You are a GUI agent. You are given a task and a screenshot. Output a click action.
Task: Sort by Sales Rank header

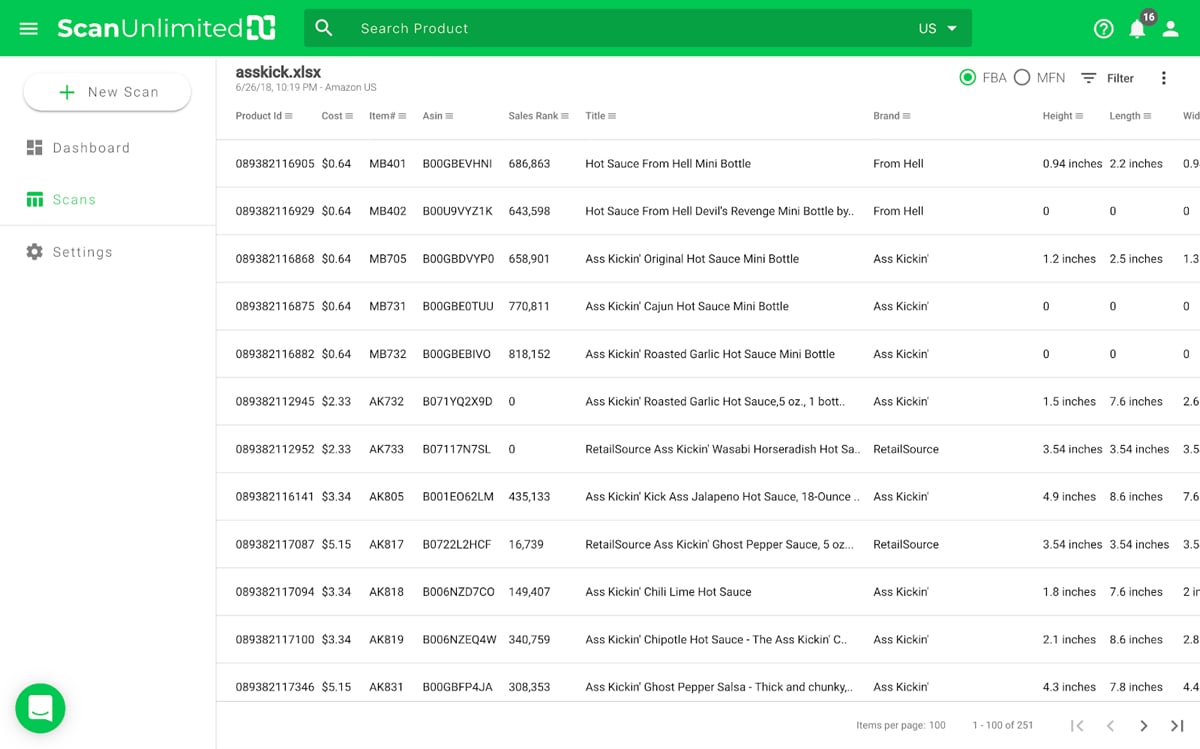click(533, 116)
